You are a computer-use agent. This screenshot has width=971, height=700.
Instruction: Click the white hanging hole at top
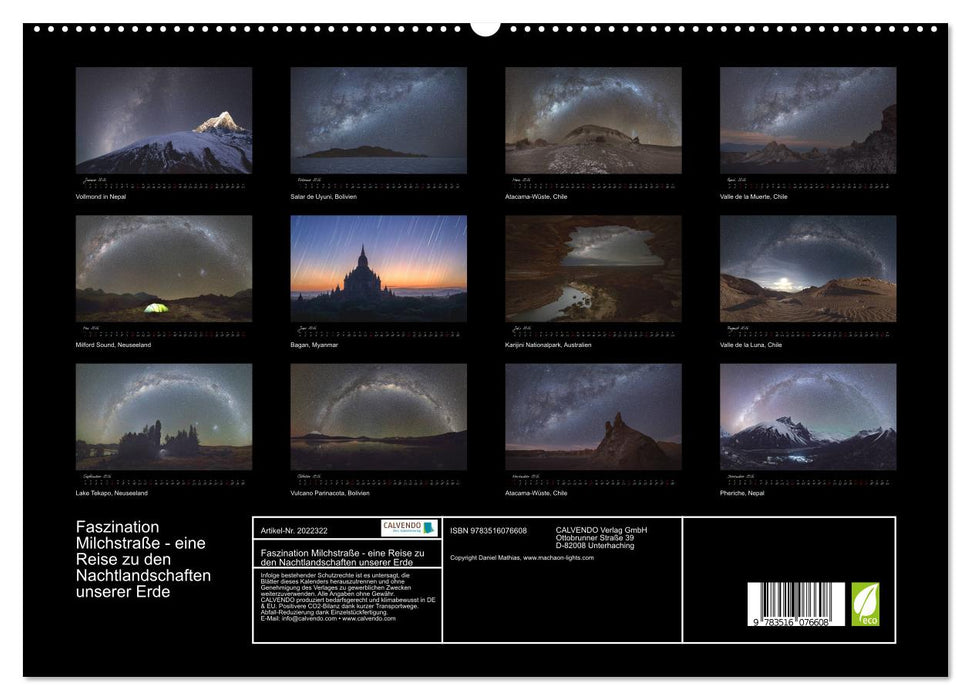[x=485, y=27]
